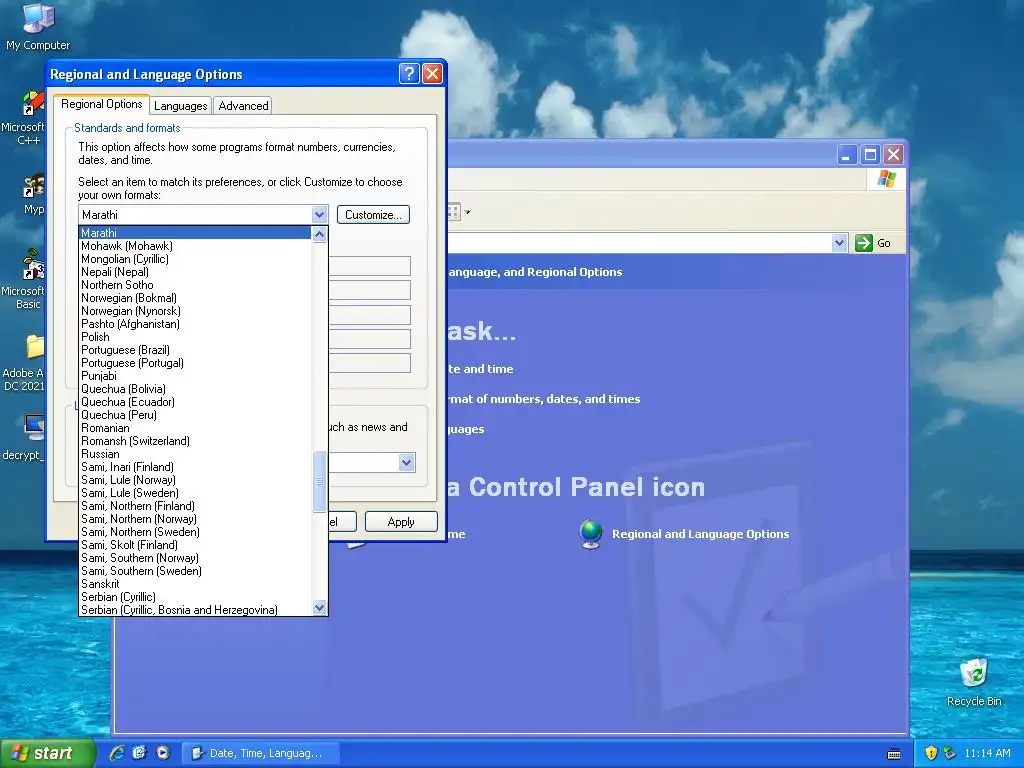Select Sami, Lule (Sweden) option
The height and width of the screenshot is (768, 1024).
(x=195, y=493)
